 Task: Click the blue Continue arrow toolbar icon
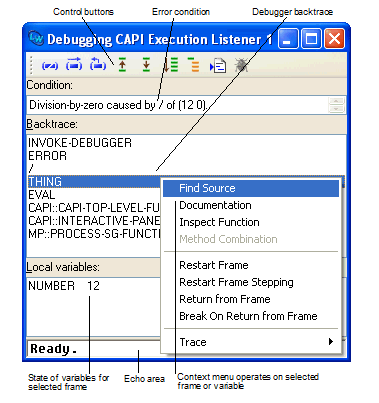(74, 64)
